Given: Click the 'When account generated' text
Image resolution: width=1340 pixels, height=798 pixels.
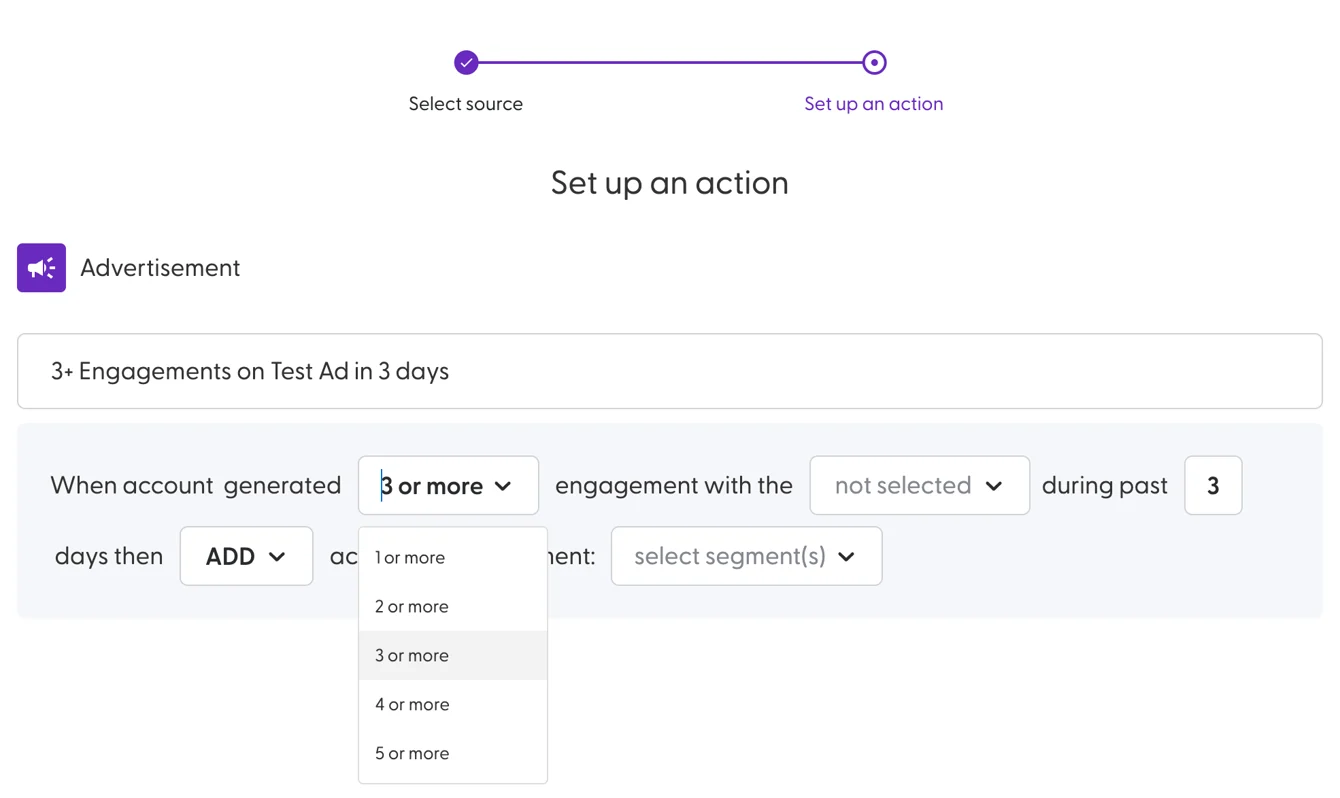Looking at the screenshot, I should 196,486.
